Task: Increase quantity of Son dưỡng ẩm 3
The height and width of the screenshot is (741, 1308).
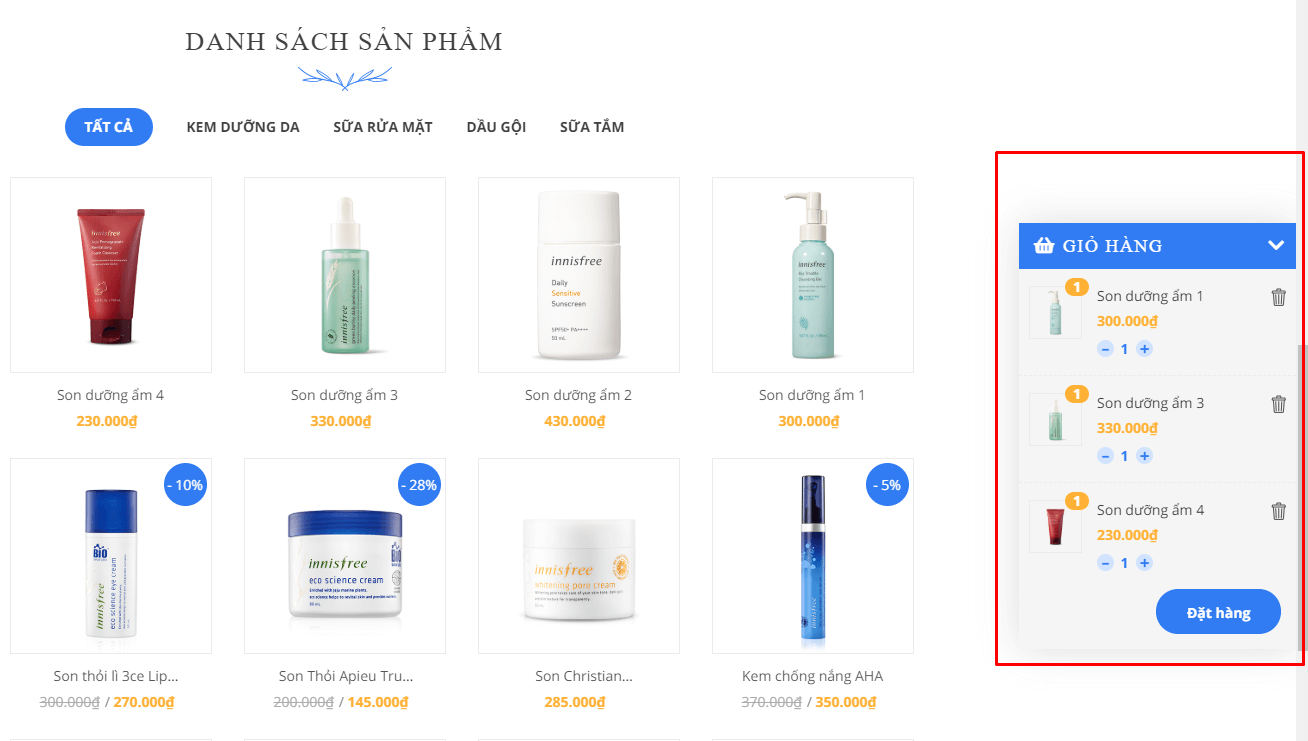Action: pos(1144,456)
